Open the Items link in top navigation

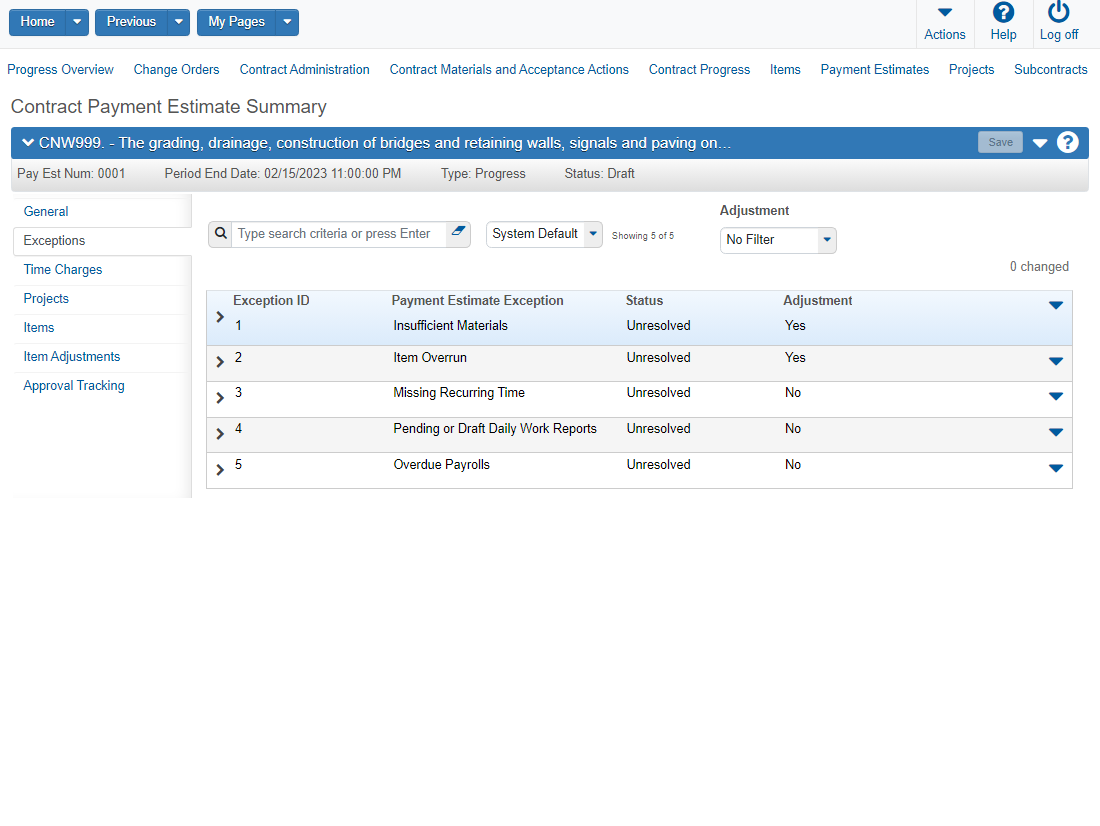[x=785, y=69]
